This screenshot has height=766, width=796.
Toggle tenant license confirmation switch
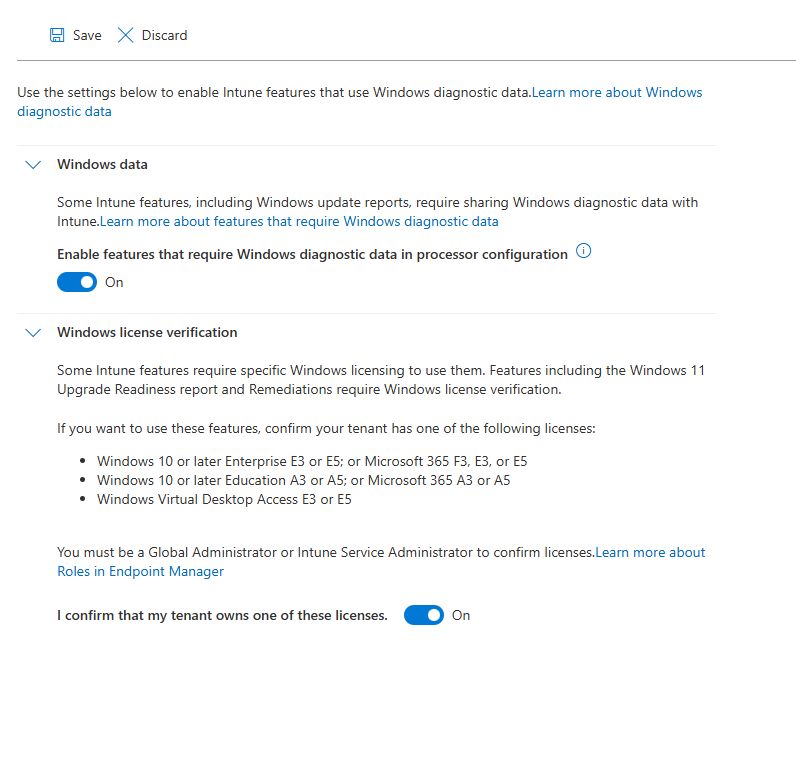[x=424, y=615]
